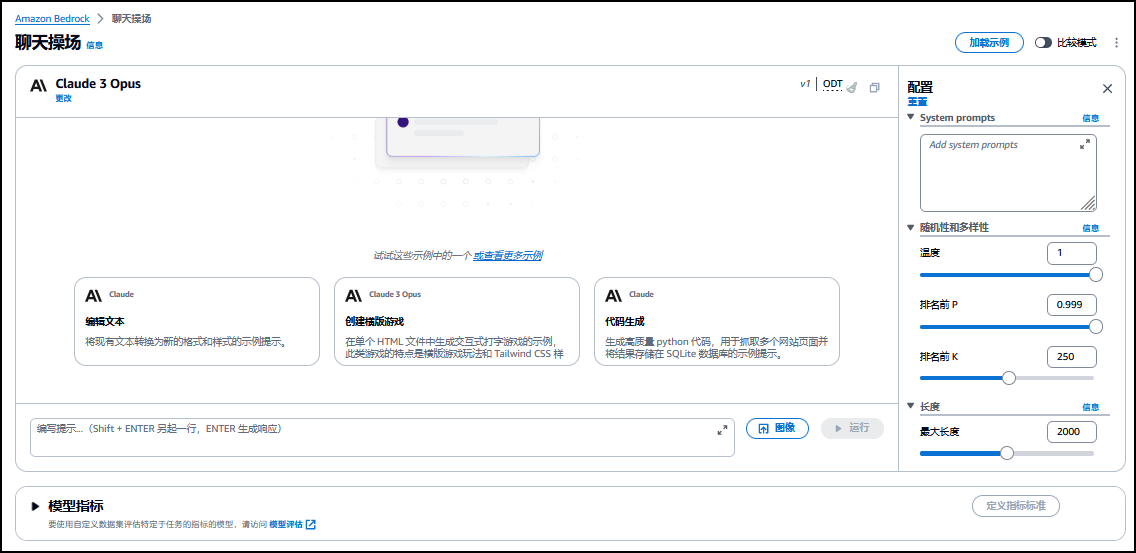Image resolution: width=1136 pixels, height=553 pixels.
Task: Click the 最大长度 value field 2000
Action: [1072, 432]
